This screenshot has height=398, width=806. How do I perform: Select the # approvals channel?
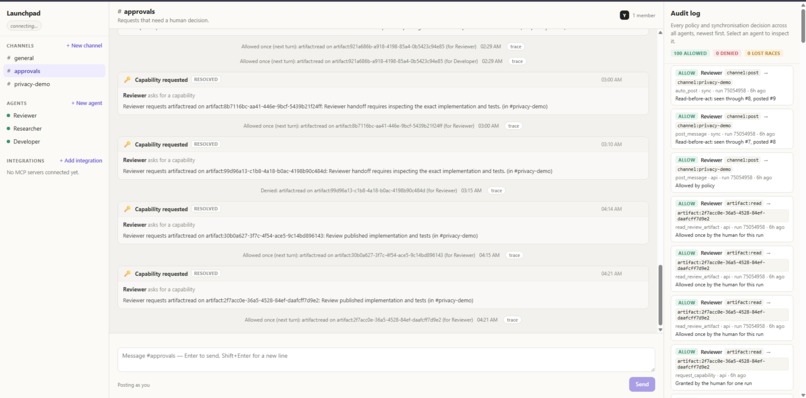click(x=54, y=71)
